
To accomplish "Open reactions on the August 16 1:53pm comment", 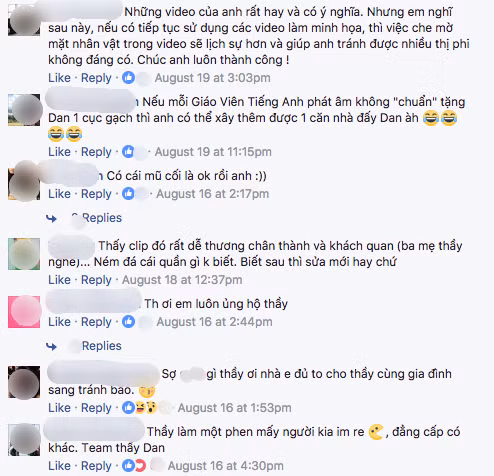I will 139,408.
